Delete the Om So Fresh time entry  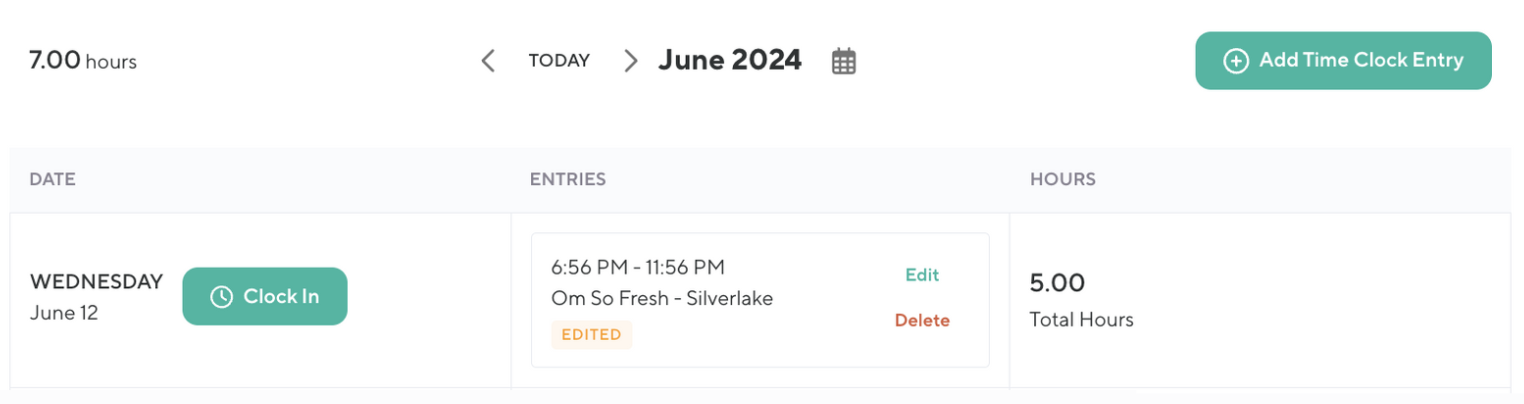(922, 321)
